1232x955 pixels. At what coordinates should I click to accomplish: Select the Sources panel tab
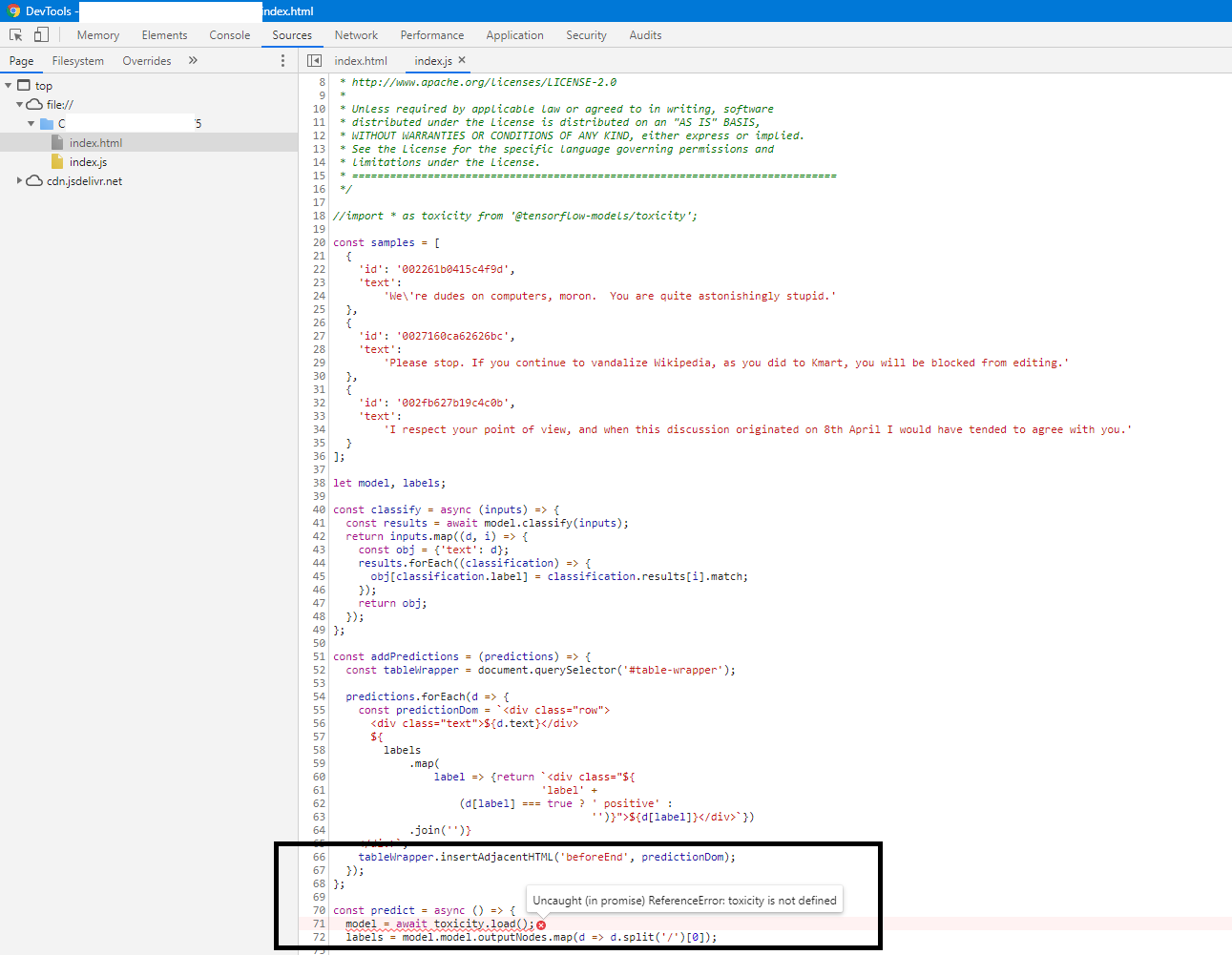pos(292,35)
